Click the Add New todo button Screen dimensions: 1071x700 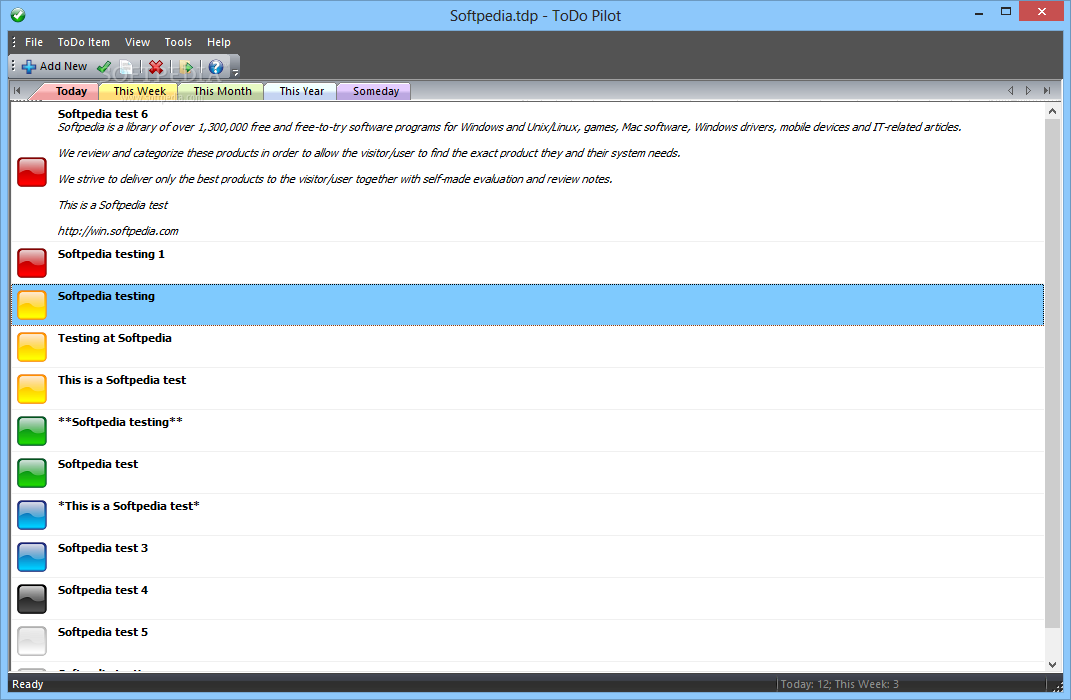[55, 66]
